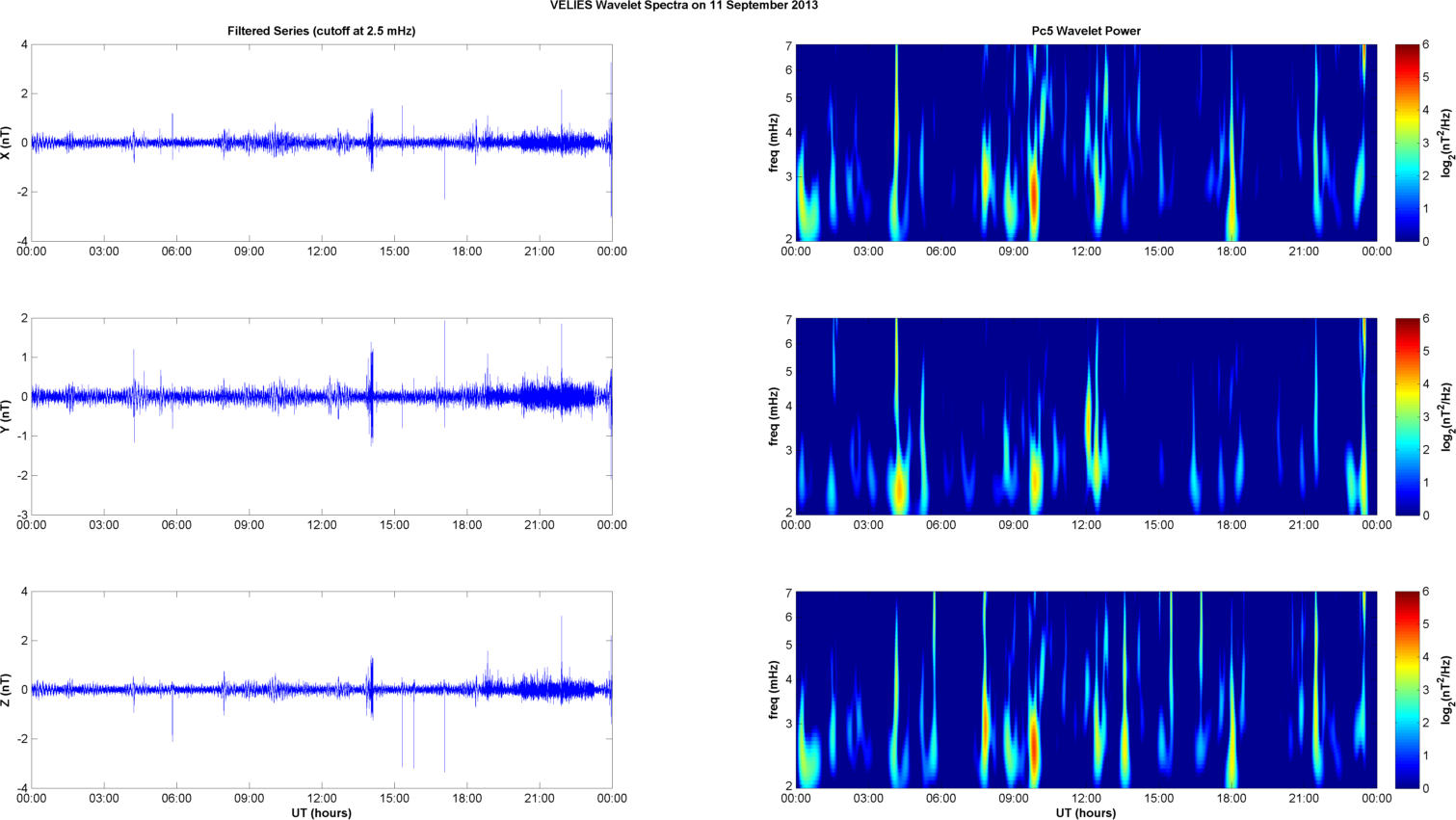This screenshot has width=1456, height=820.
Task: Click the '-3' tick on the Y (nT) axis
Action: (22, 515)
